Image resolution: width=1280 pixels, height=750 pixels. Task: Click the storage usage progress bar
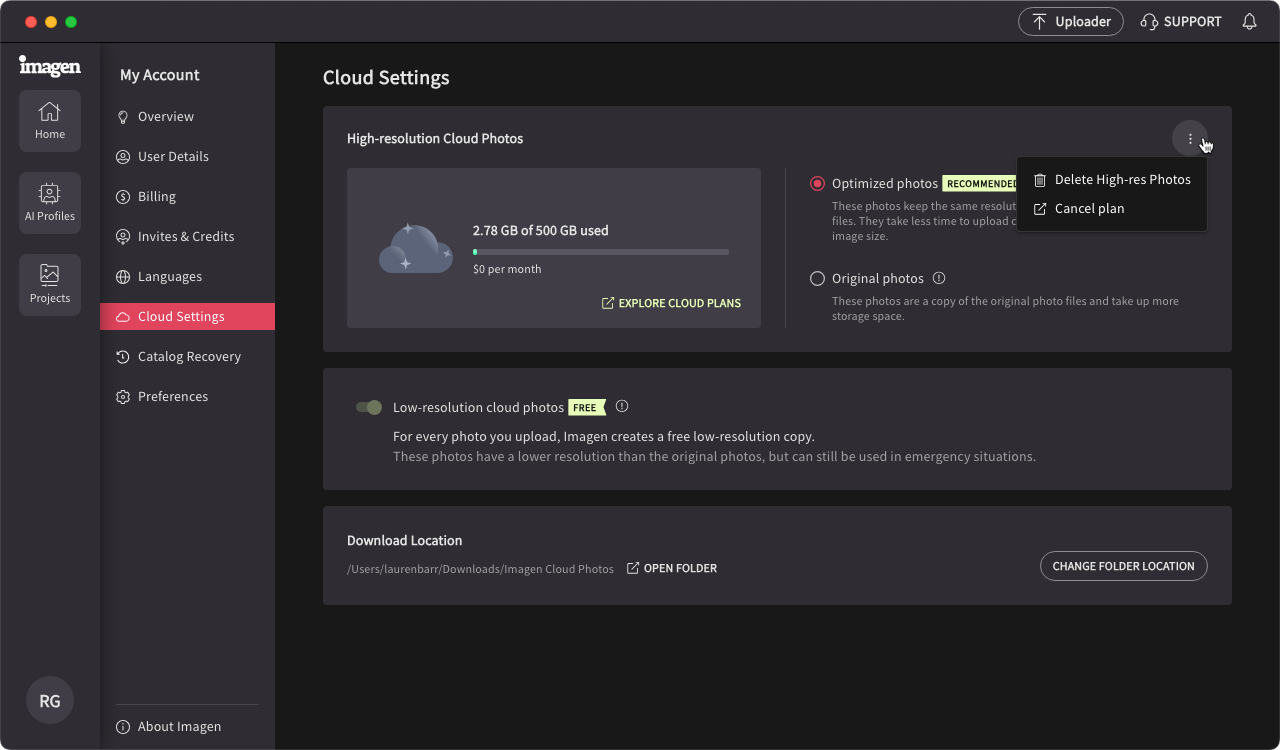[x=601, y=252]
